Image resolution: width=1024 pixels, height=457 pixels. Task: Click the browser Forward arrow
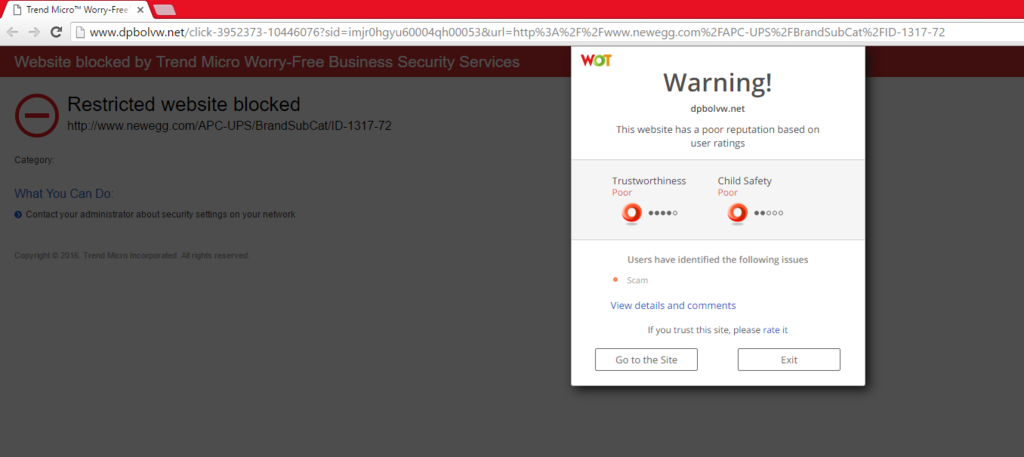pos(34,32)
